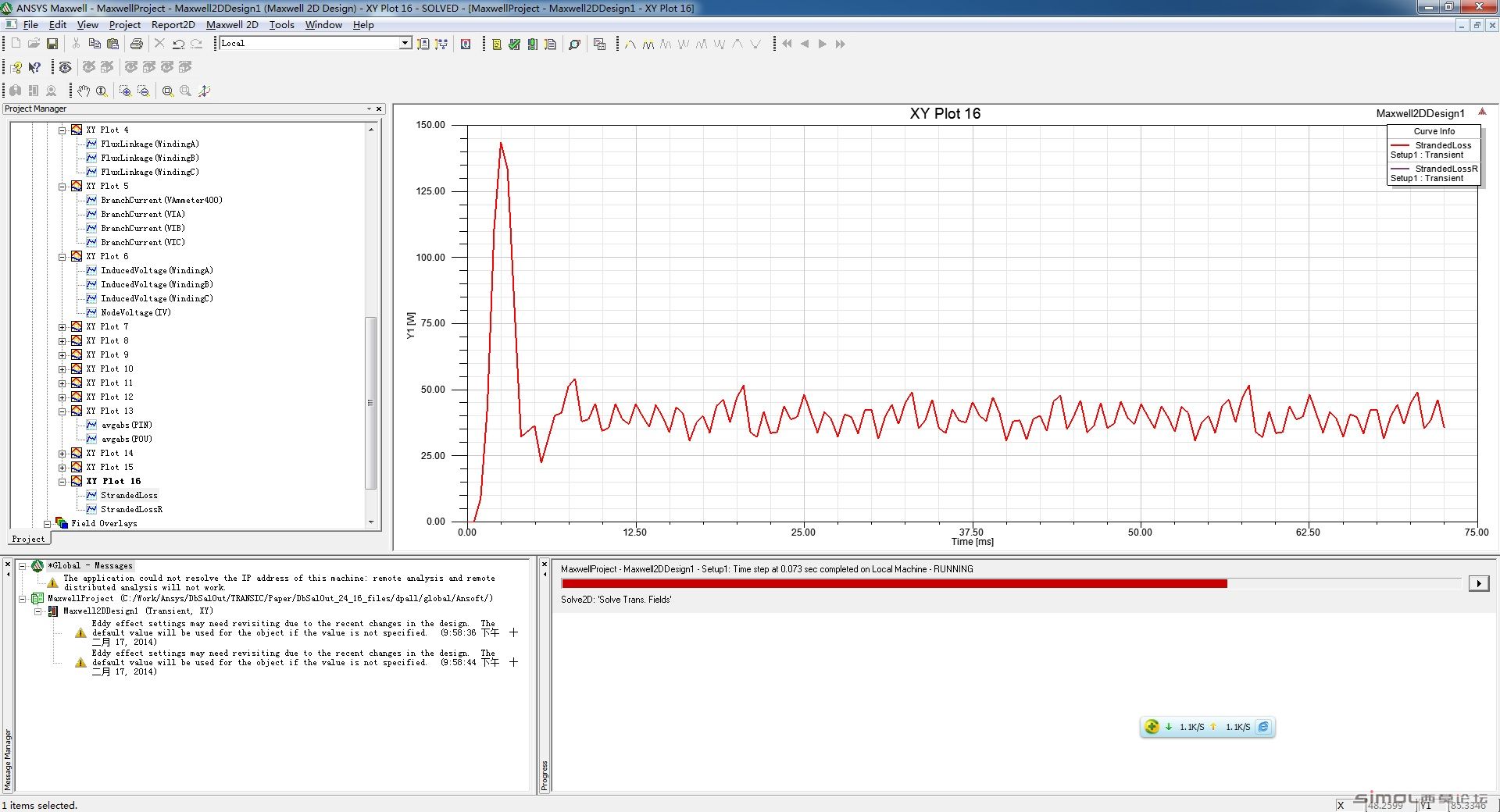Click the Pan hand tool icon
Image resolution: width=1500 pixels, height=812 pixels.
point(84,91)
